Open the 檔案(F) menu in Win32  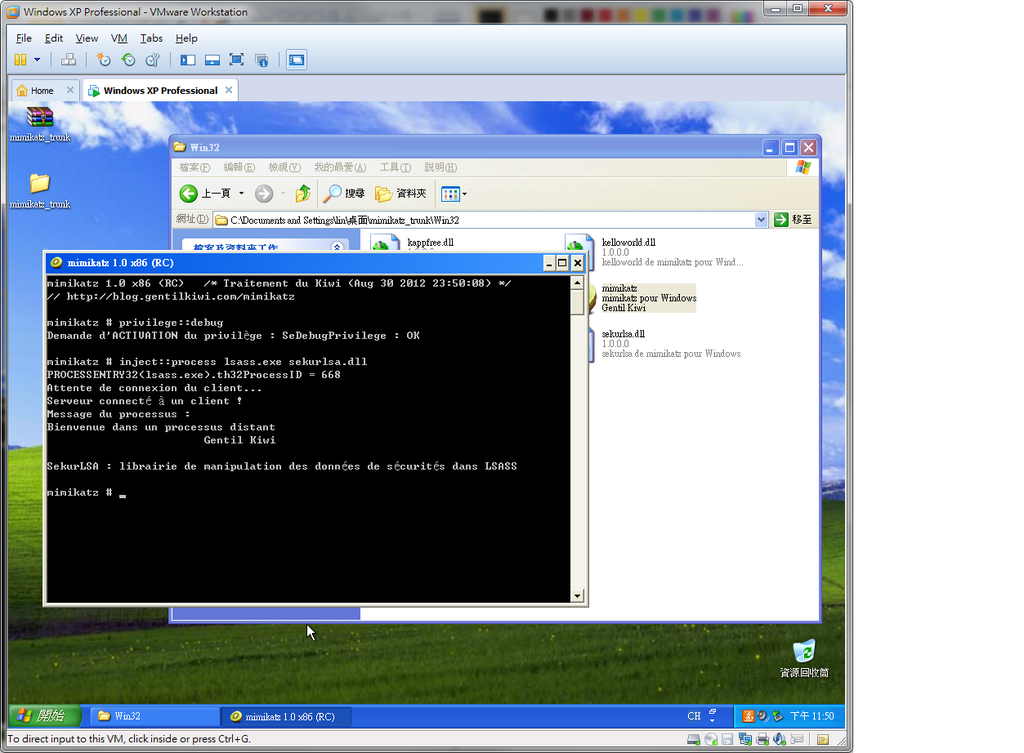tap(195, 167)
